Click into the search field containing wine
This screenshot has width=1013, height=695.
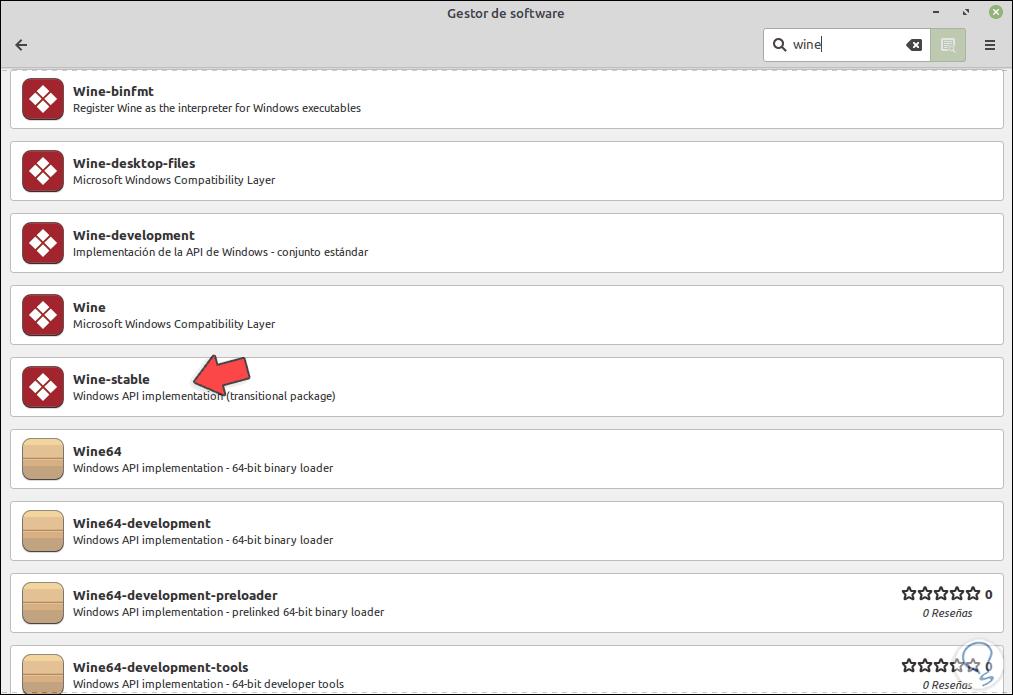(x=846, y=45)
